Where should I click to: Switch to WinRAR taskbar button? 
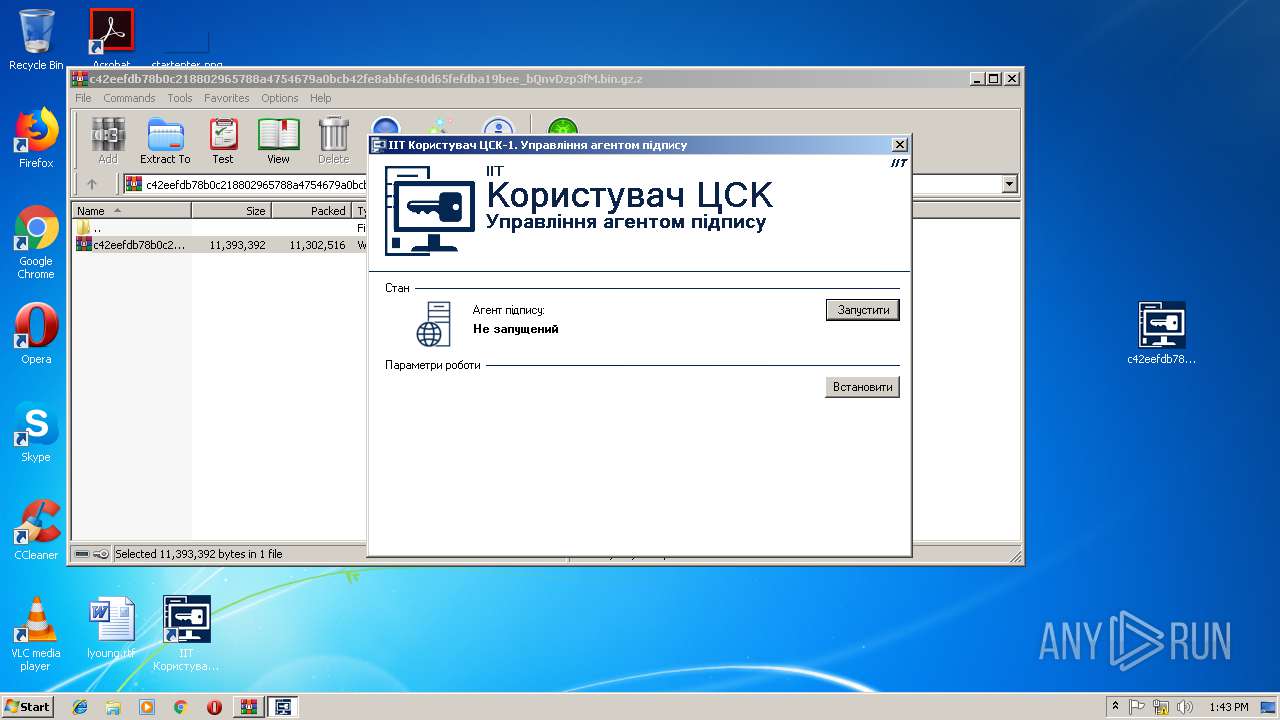249,707
